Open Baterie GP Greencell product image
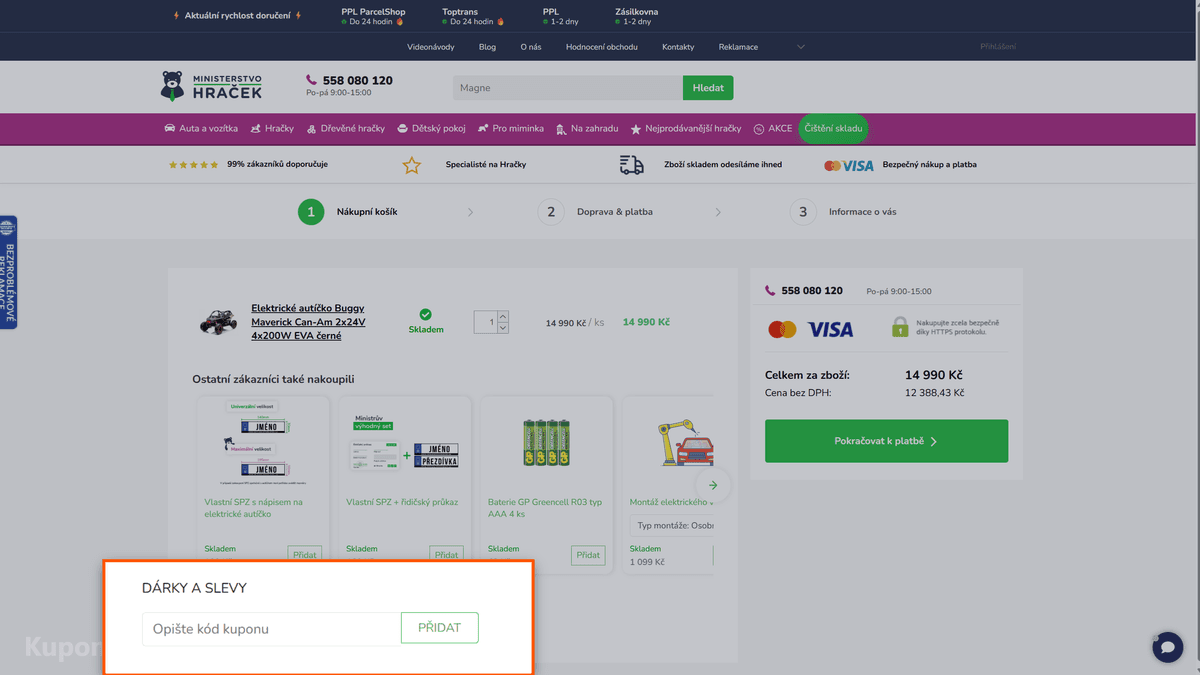The image size is (1200, 675). [x=546, y=443]
